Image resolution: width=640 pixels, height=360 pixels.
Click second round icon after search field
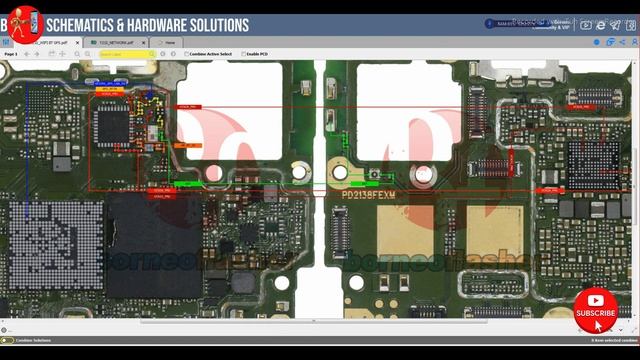click(x=173, y=54)
